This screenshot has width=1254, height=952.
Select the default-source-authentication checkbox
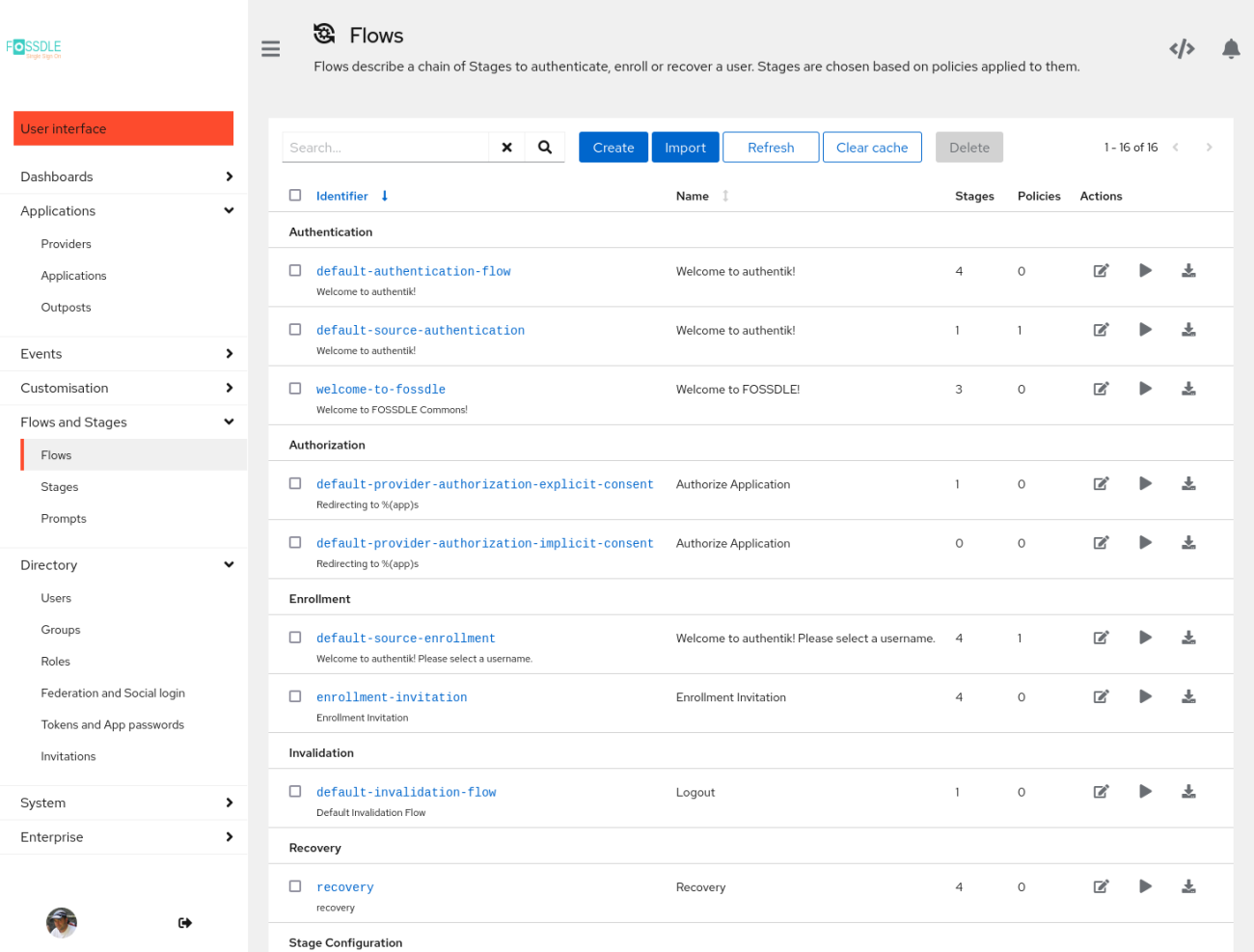[295, 330]
